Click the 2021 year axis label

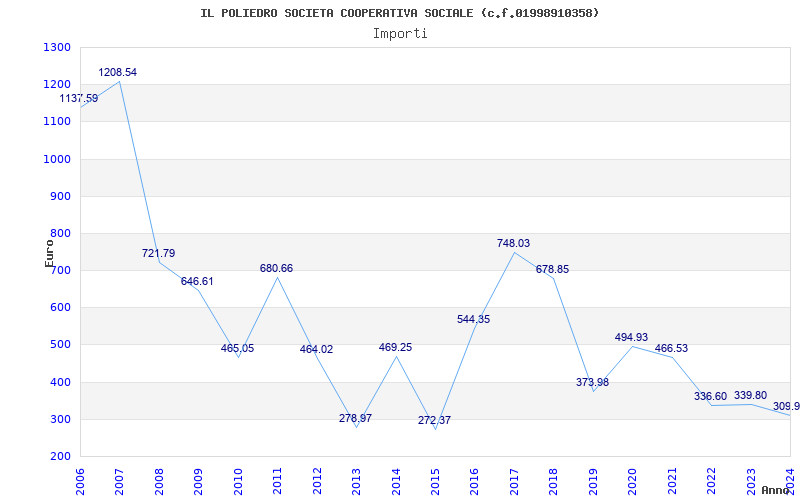[672, 481]
